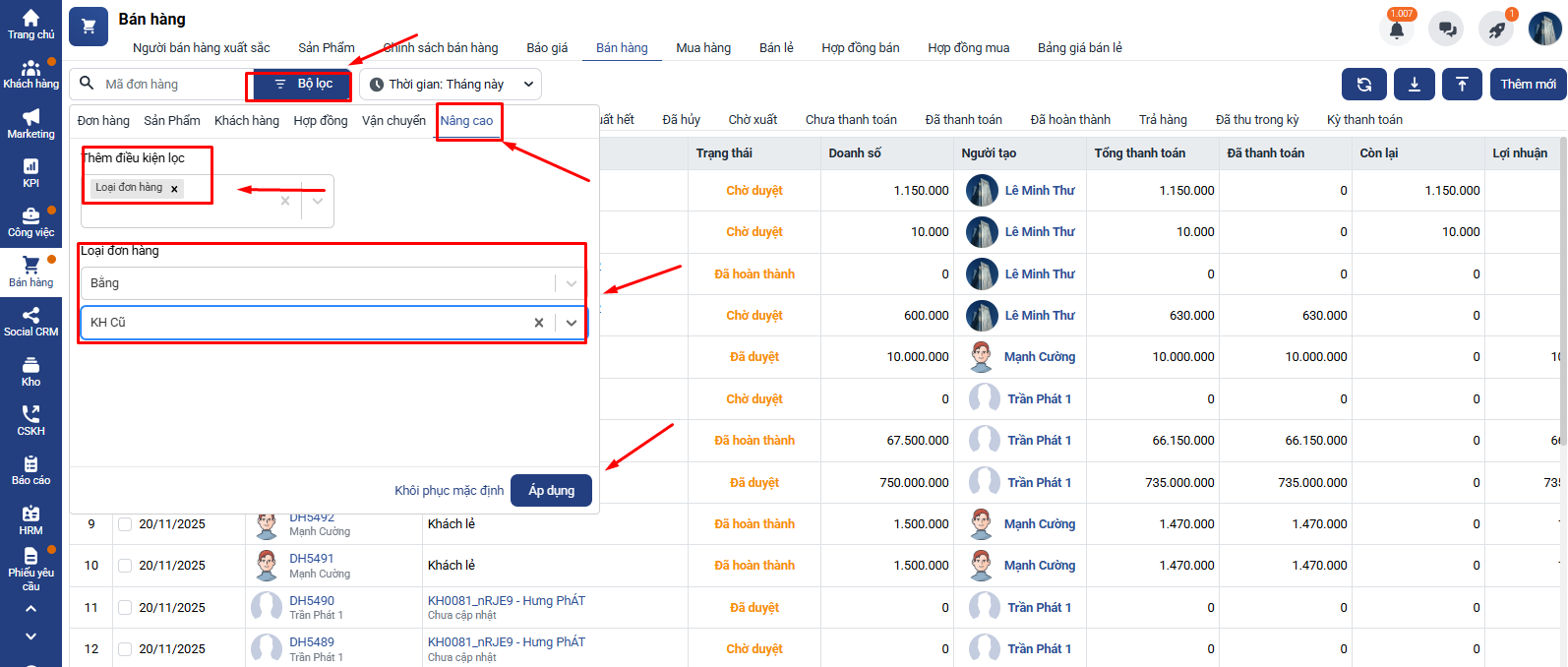The height and width of the screenshot is (667, 1568).
Task: Click the Bộ lọc filter button
Action: (303, 85)
